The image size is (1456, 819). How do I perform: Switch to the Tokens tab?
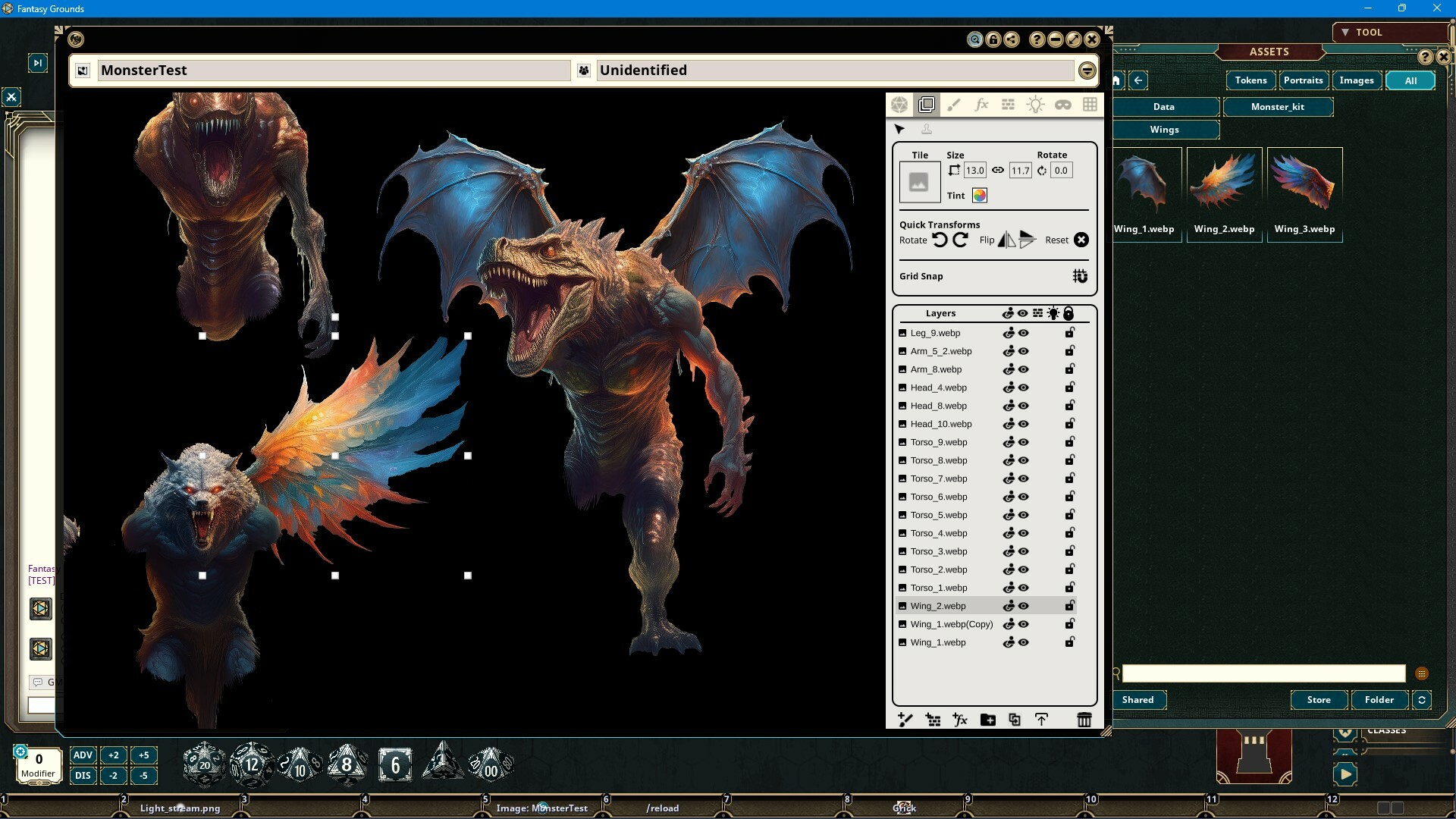click(1250, 80)
